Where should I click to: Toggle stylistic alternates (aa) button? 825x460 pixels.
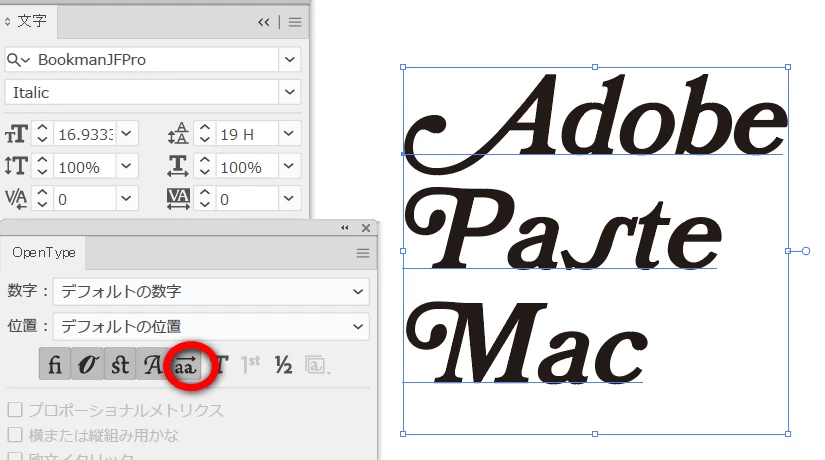tap(185, 364)
